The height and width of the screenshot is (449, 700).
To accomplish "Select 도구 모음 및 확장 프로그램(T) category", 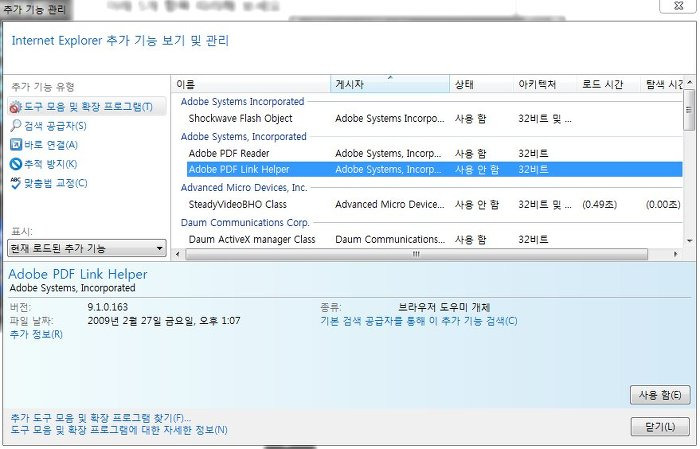I will (87, 107).
